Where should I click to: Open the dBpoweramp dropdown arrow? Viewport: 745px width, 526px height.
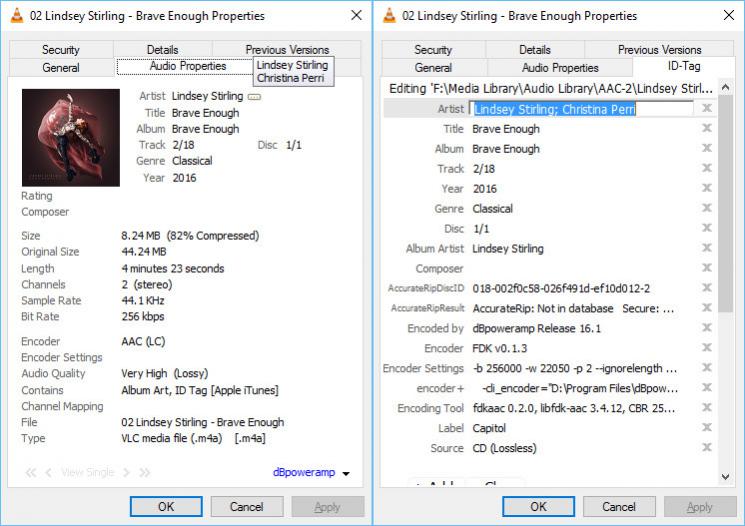pyautogui.click(x=346, y=474)
